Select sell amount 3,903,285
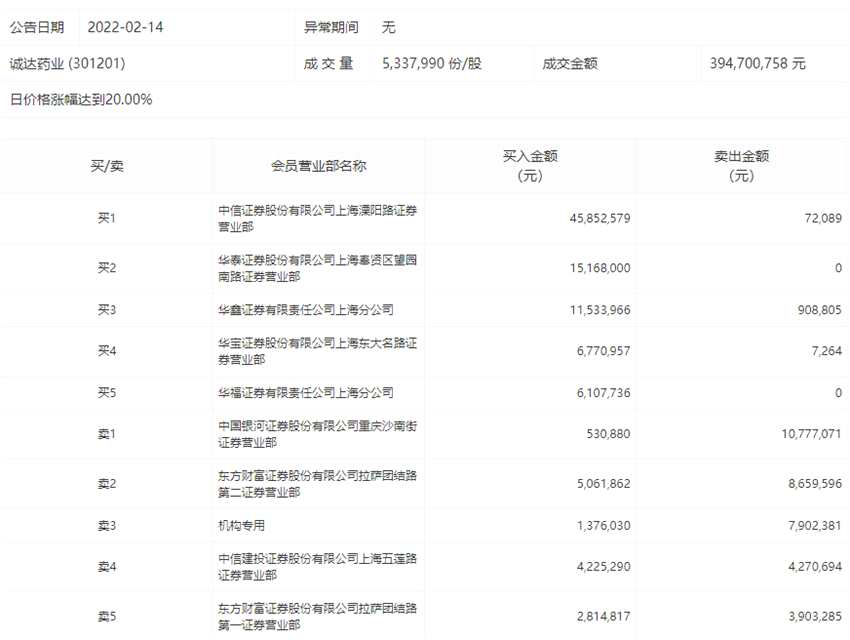This screenshot has height=640, width=850. (815, 617)
